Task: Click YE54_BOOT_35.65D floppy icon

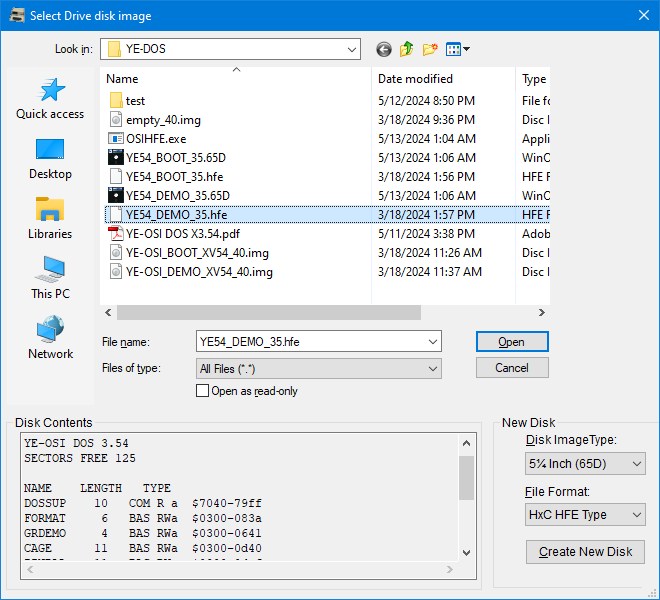Action: [116, 157]
